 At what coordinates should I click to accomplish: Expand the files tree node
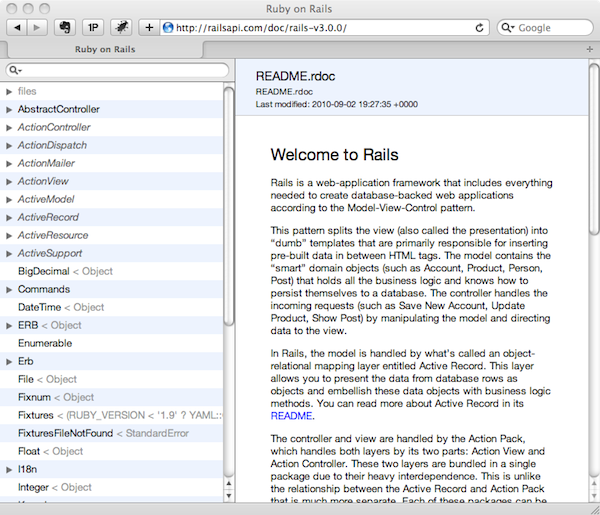9,91
